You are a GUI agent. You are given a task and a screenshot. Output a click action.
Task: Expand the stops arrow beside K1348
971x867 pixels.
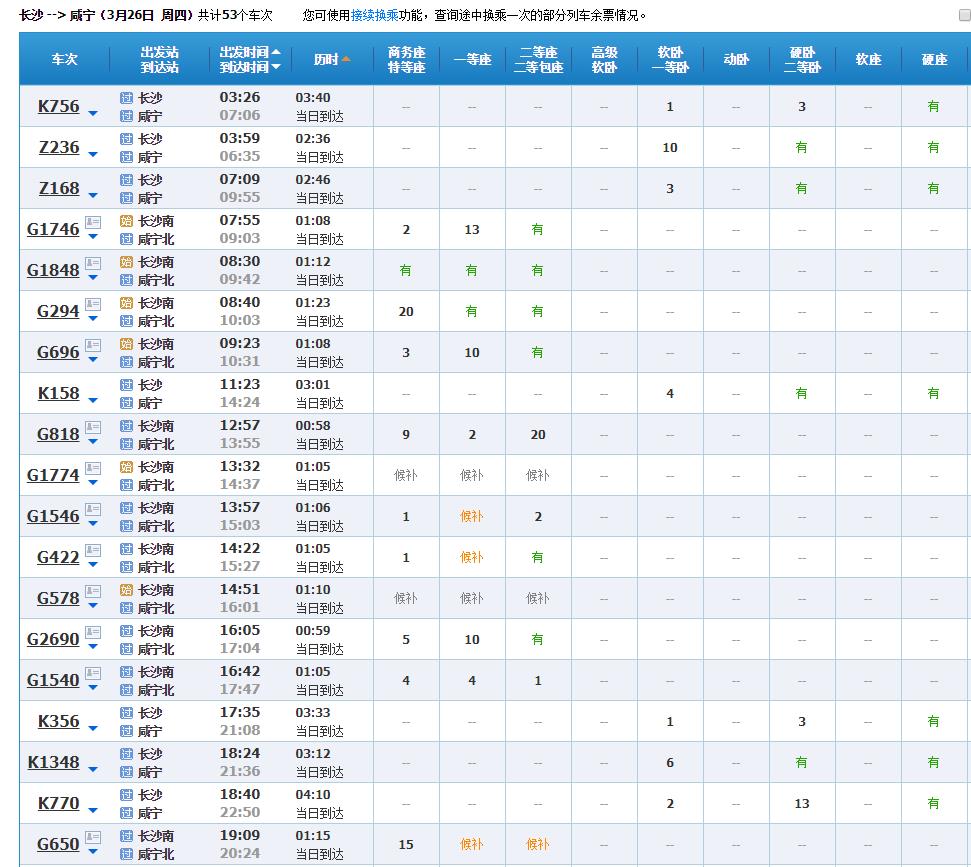click(x=93, y=769)
